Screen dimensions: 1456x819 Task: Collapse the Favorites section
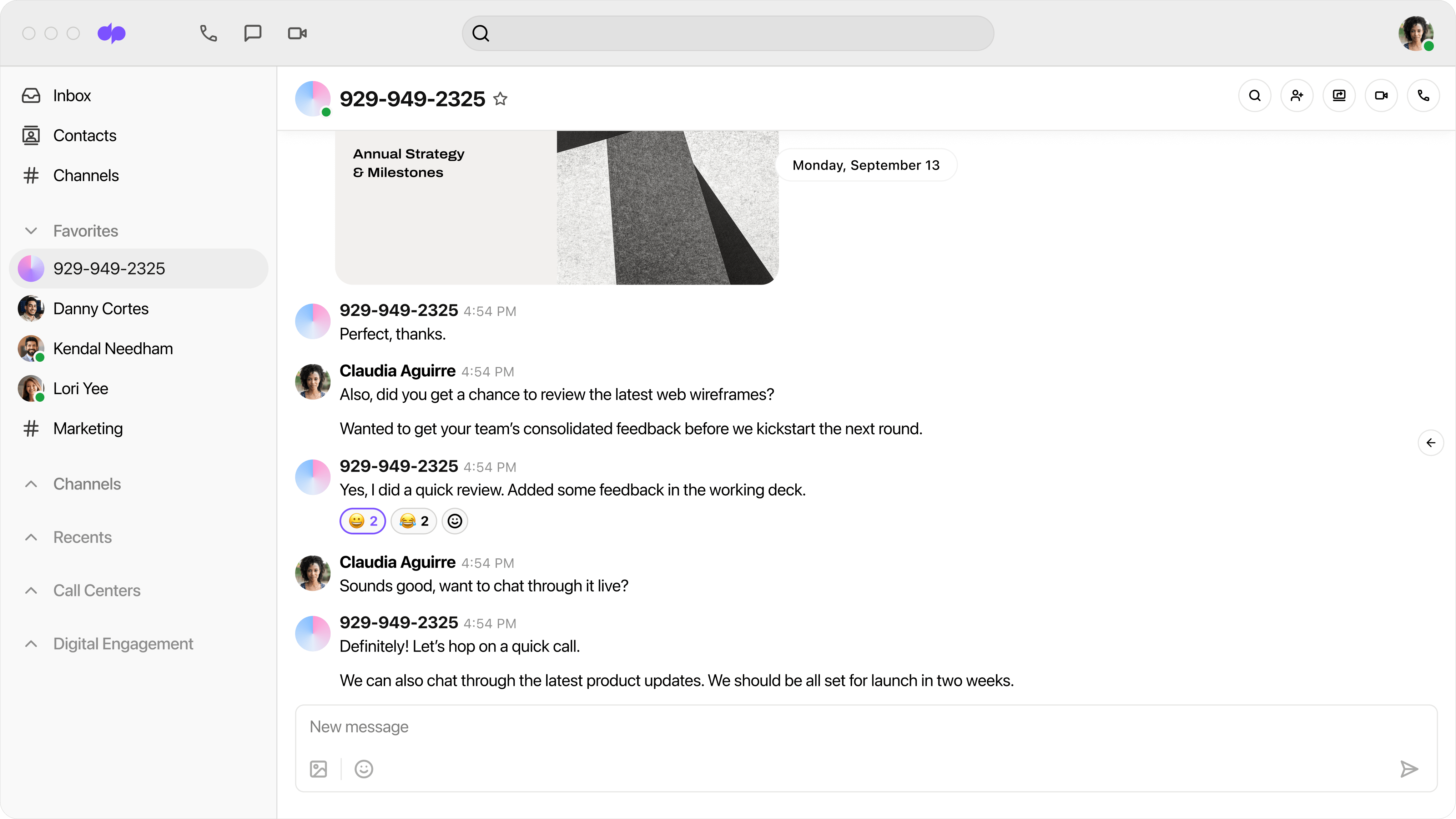31,231
